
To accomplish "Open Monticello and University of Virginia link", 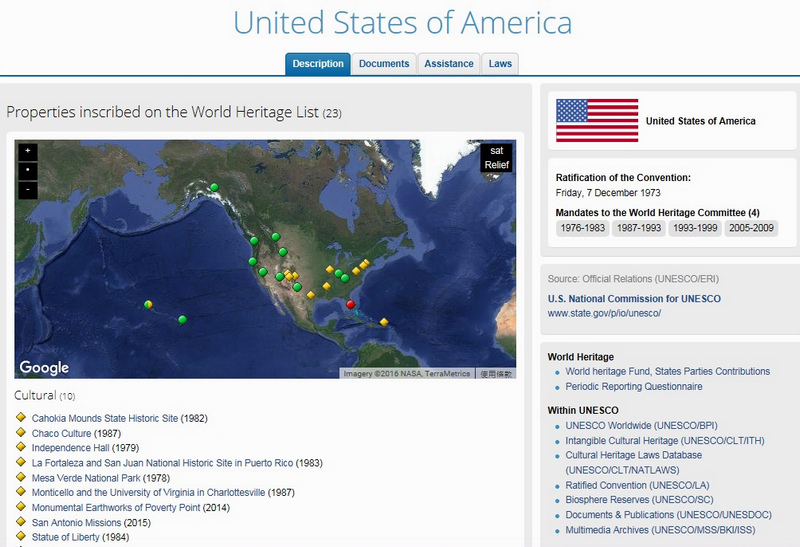I will coord(148,492).
